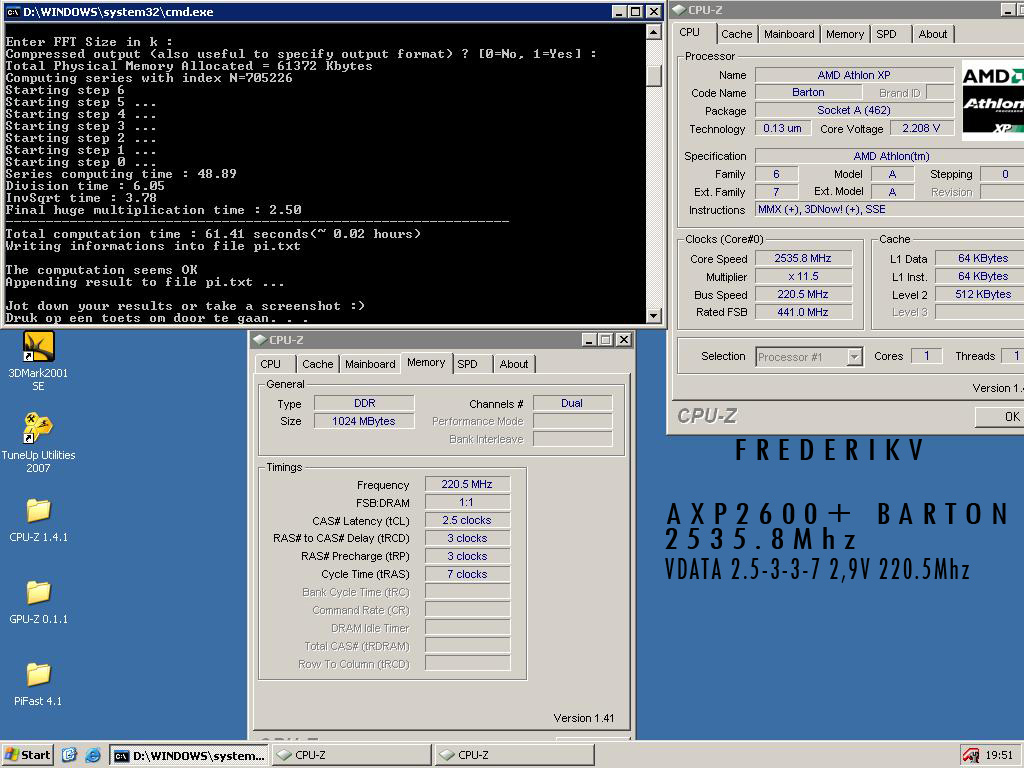Click the memory Frequency value 220.5 MHz
Image resolution: width=1024 pixels, height=768 pixels.
467,484
